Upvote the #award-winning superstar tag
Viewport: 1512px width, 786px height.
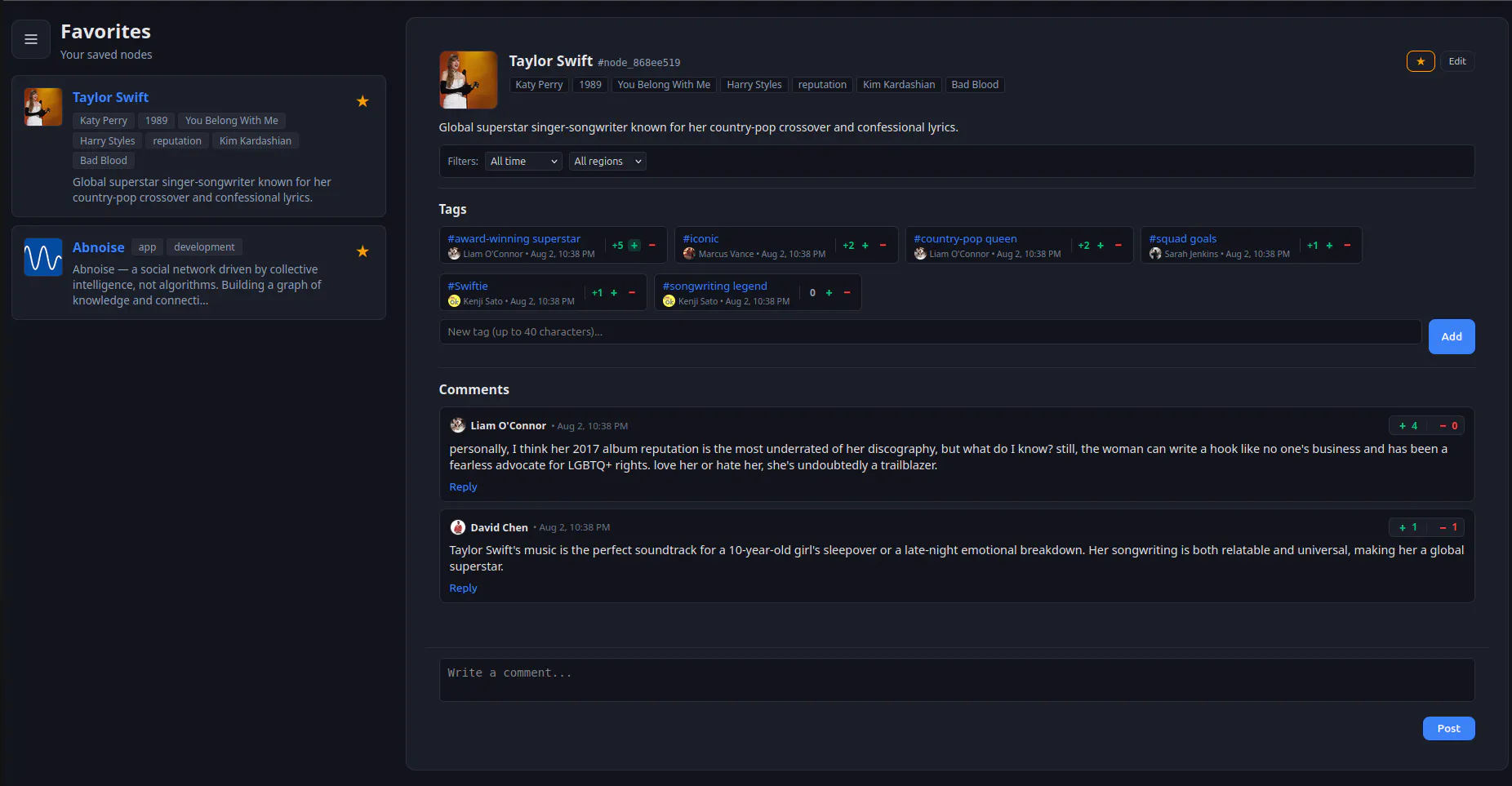pos(634,246)
